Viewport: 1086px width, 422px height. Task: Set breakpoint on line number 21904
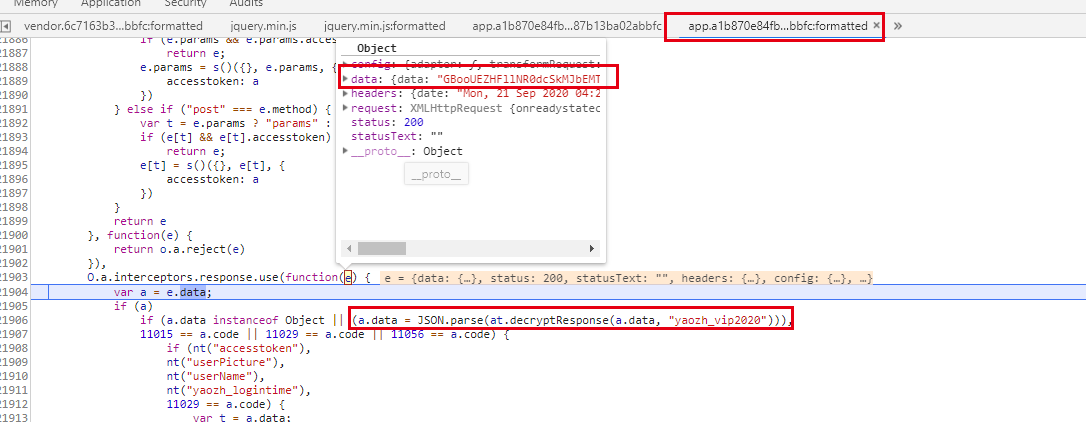pos(14,292)
